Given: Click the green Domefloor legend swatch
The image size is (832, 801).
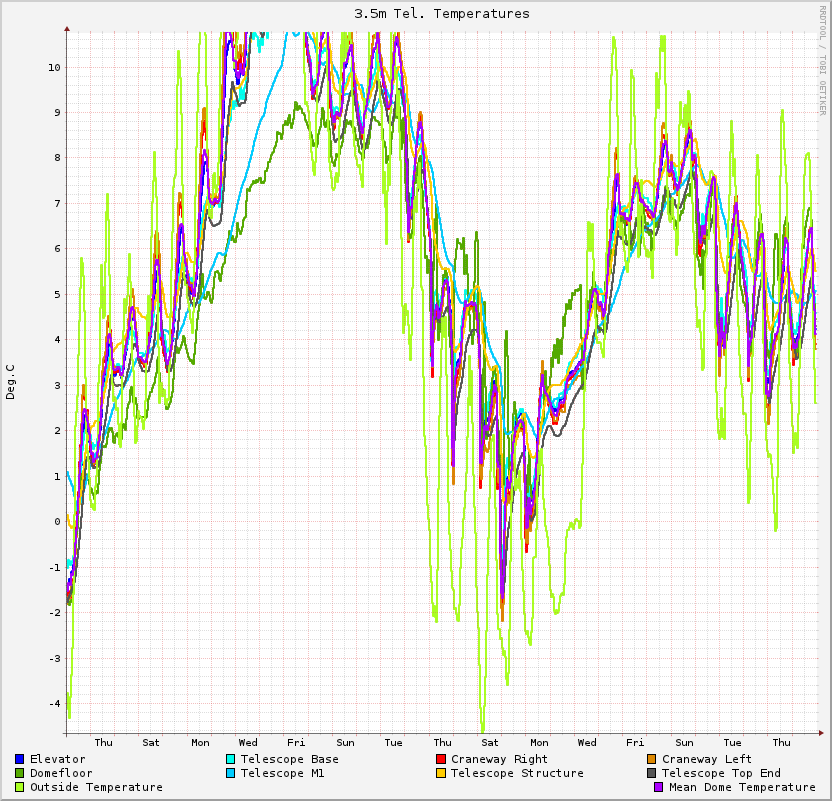Looking at the screenshot, I should 20,773.
